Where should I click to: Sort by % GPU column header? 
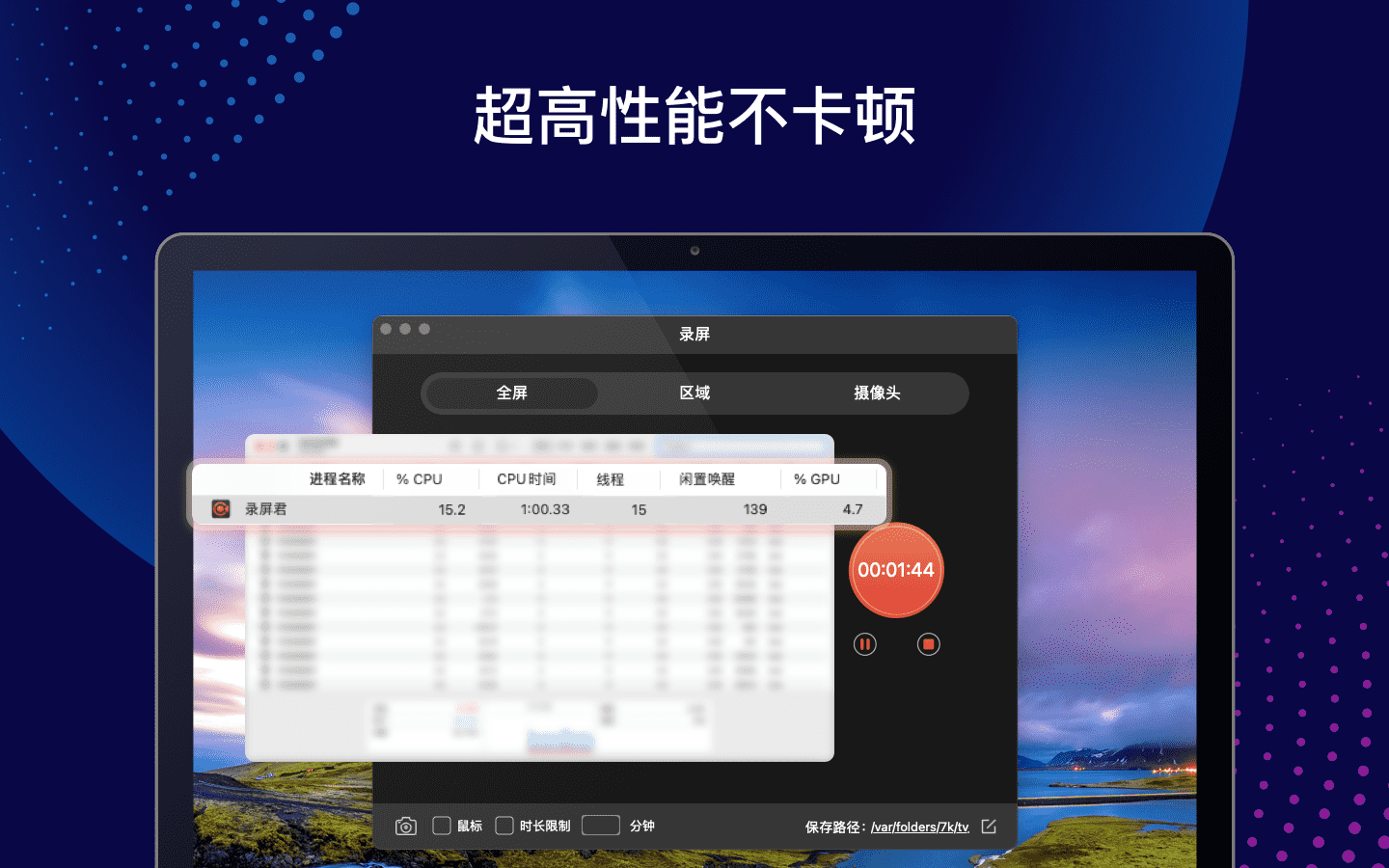tap(817, 479)
